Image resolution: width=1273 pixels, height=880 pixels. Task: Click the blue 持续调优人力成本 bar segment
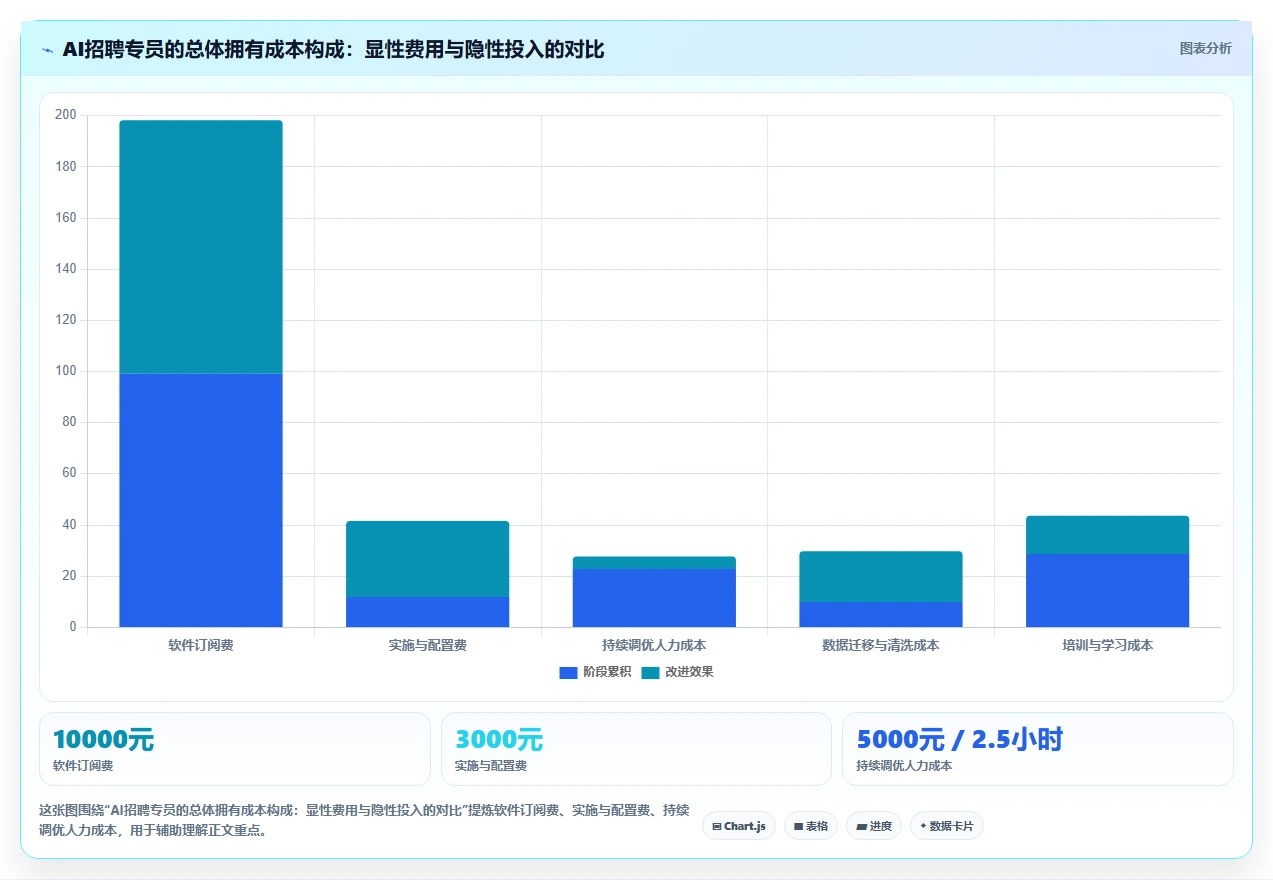click(654, 598)
